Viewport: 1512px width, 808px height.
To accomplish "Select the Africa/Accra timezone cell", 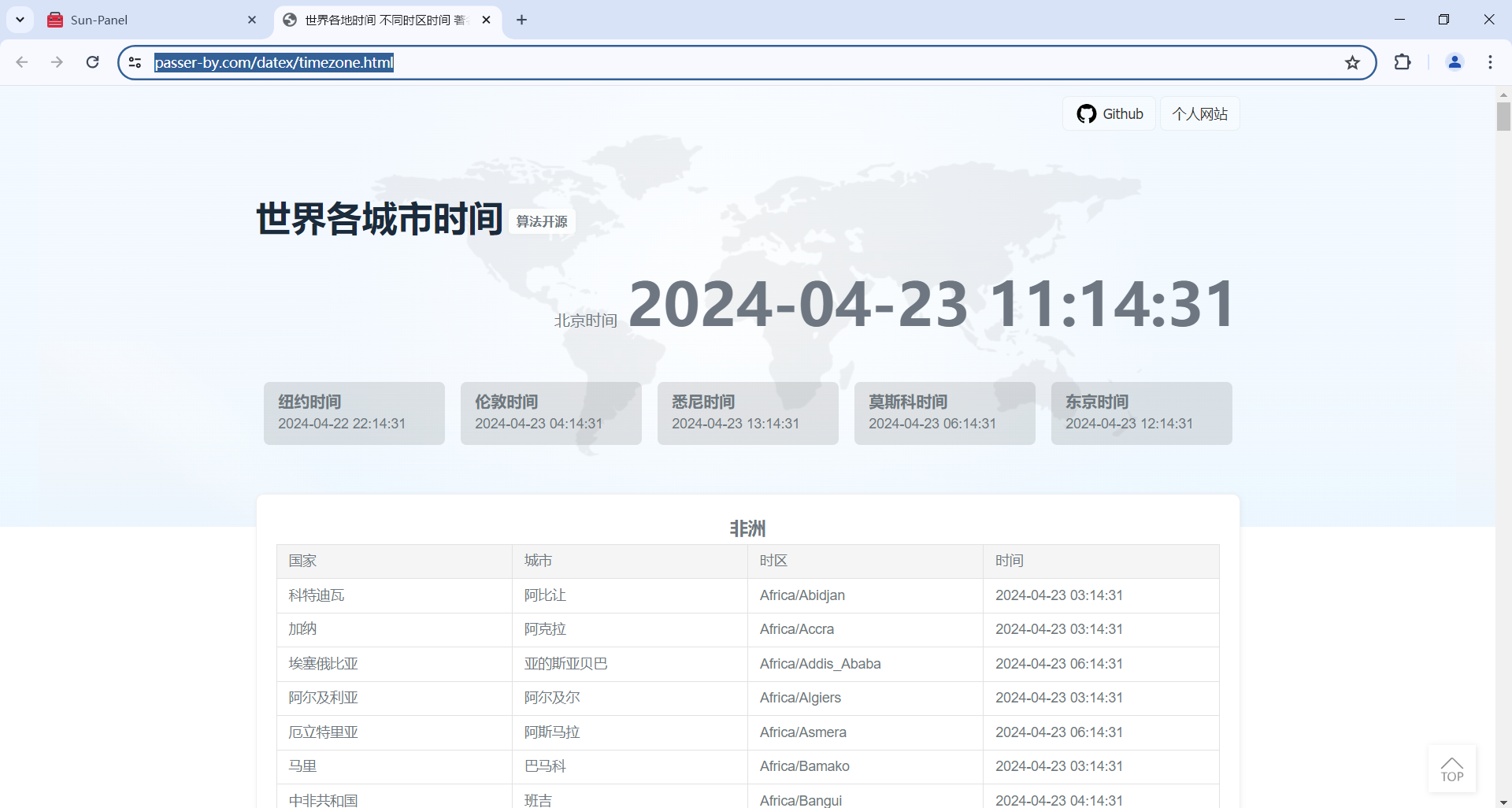I will tap(865, 629).
